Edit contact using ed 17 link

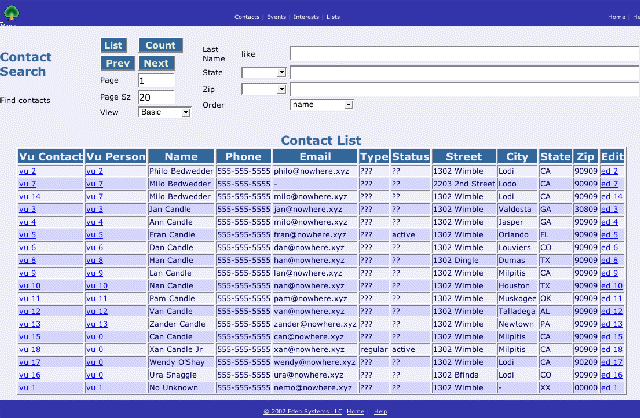612,362
